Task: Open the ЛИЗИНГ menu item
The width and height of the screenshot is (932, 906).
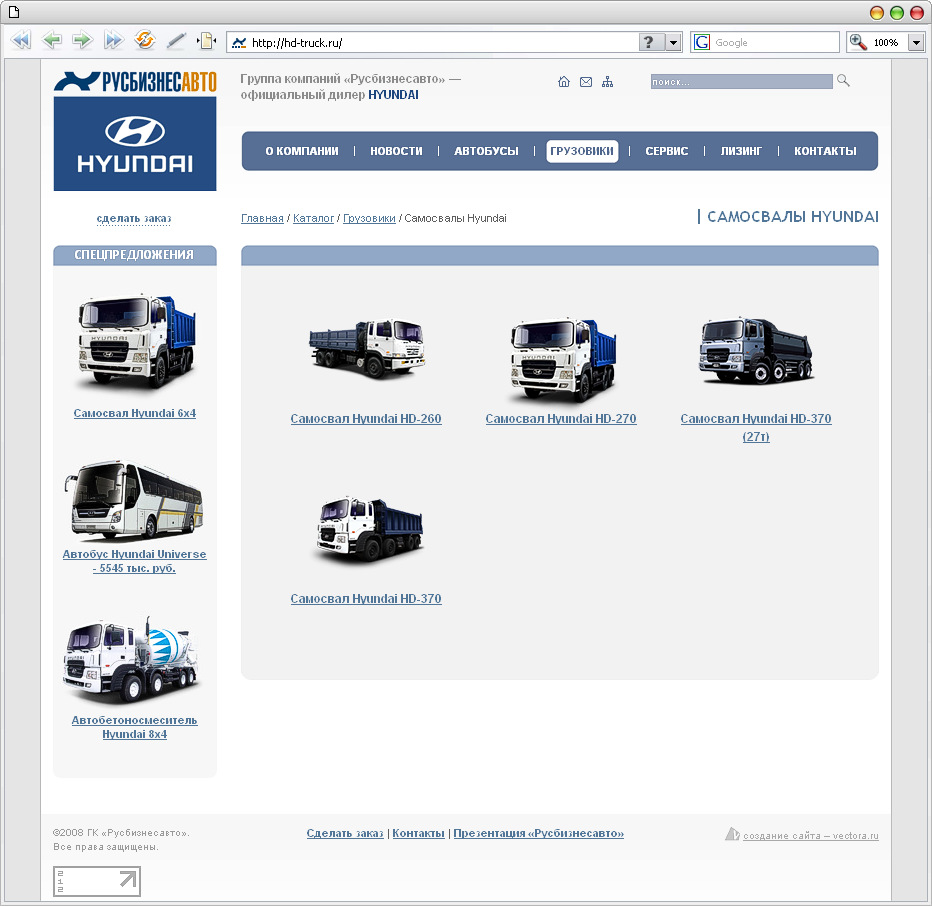Action: [741, 151]
